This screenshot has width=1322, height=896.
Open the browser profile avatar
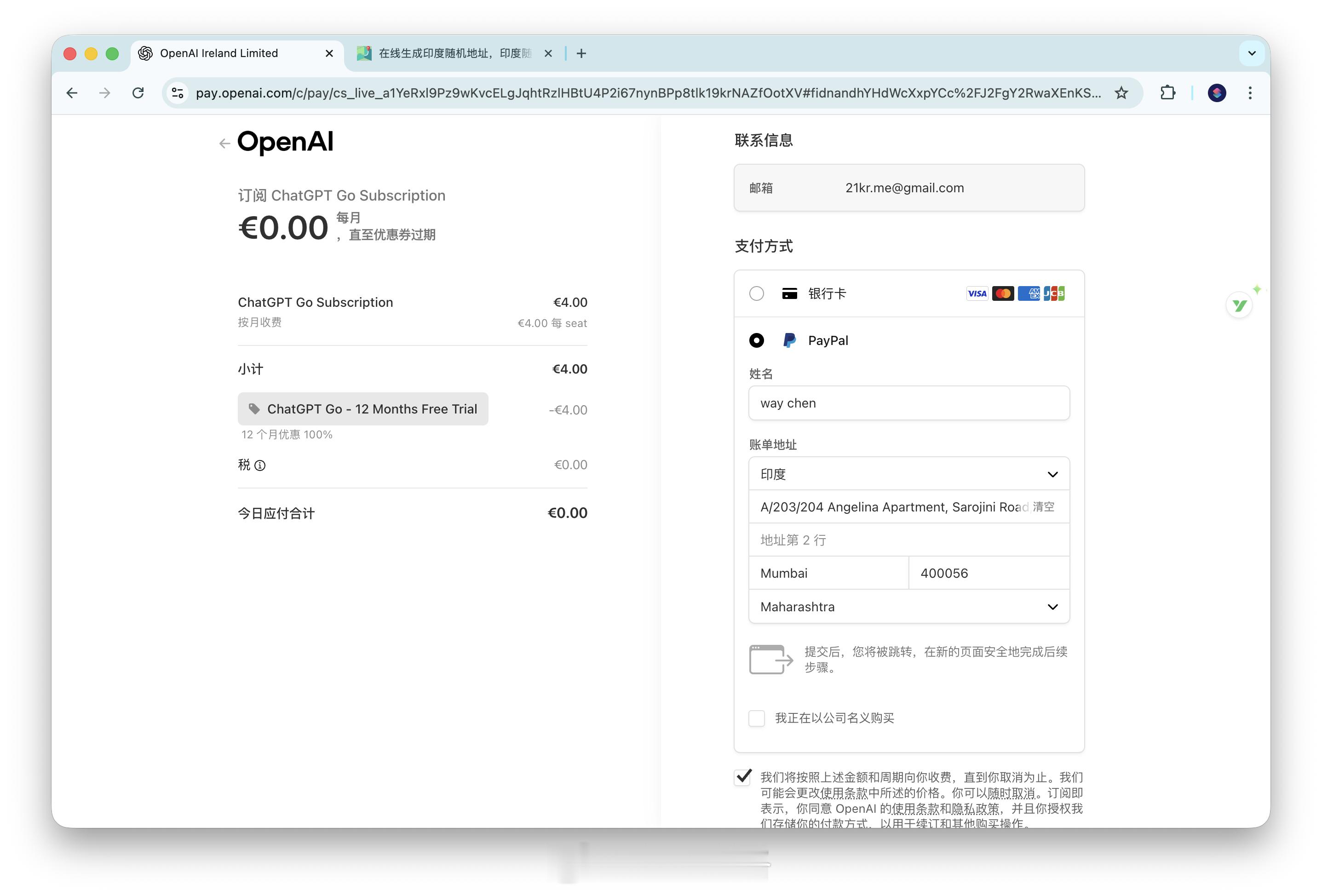1217,93
